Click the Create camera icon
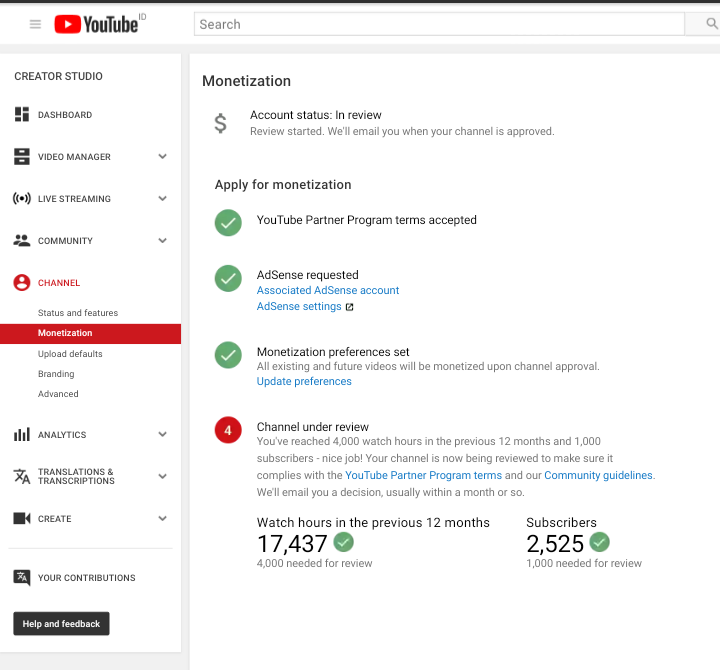720x670 pixels. click(x=22, y=518)
